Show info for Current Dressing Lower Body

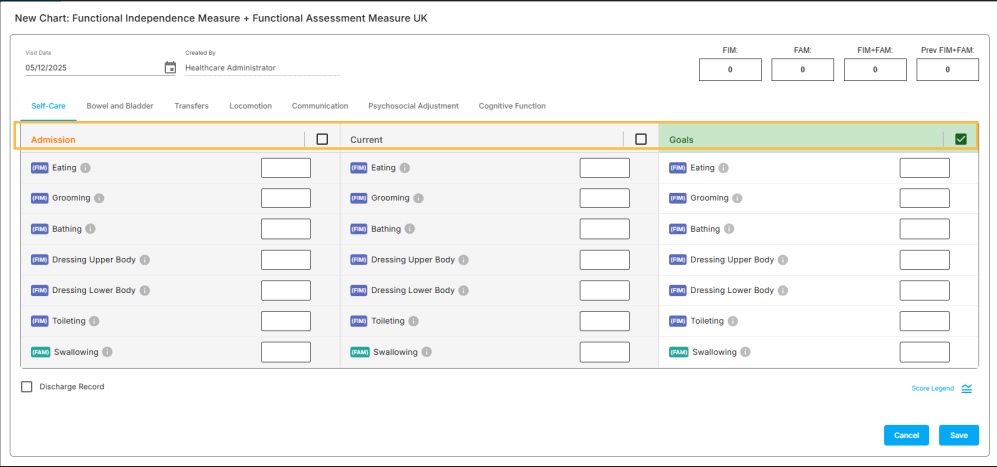coord(464,291)
